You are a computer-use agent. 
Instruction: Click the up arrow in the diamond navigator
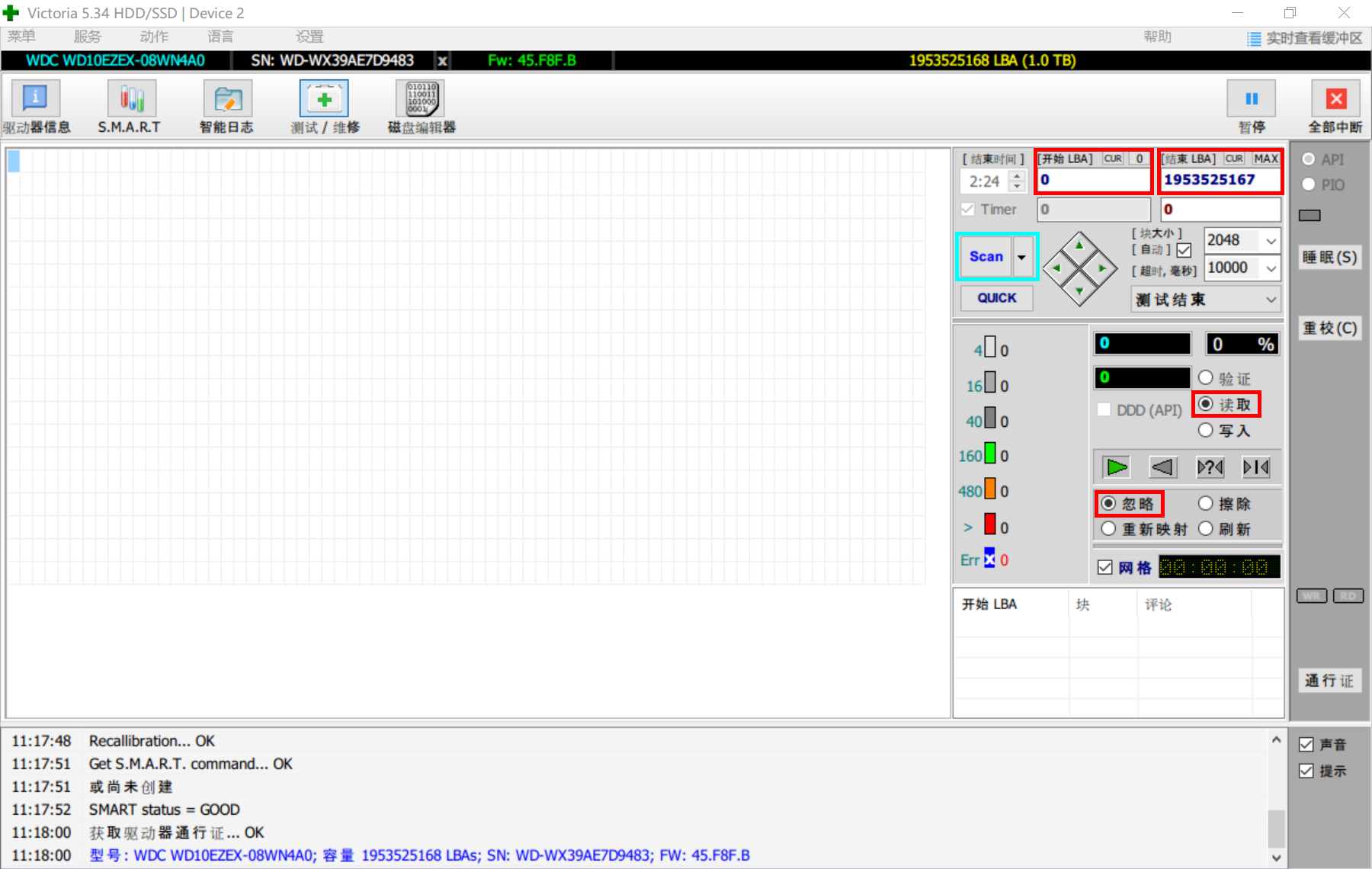1079,245
